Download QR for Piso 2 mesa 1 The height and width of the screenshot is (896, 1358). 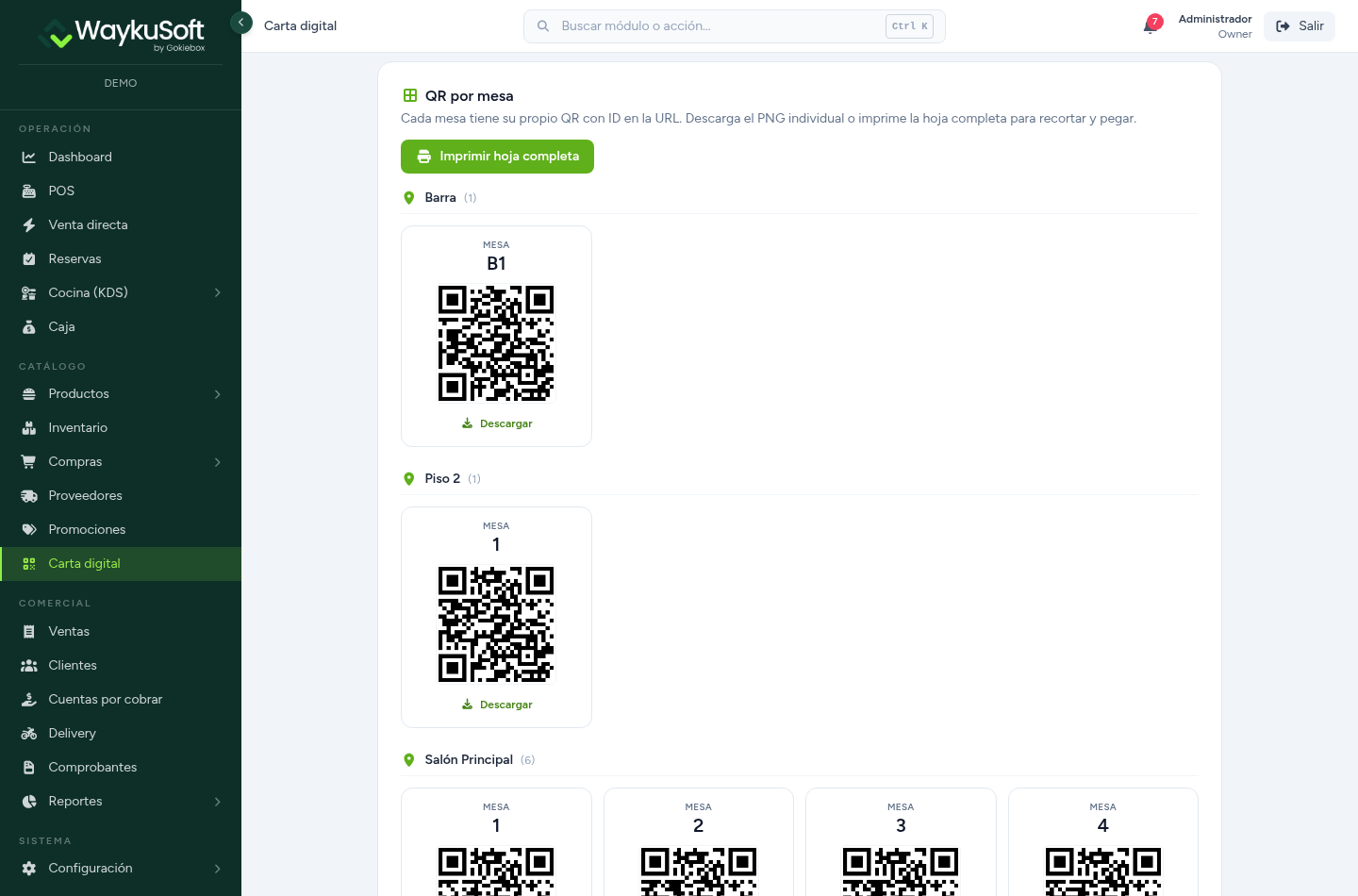(497, 705)
